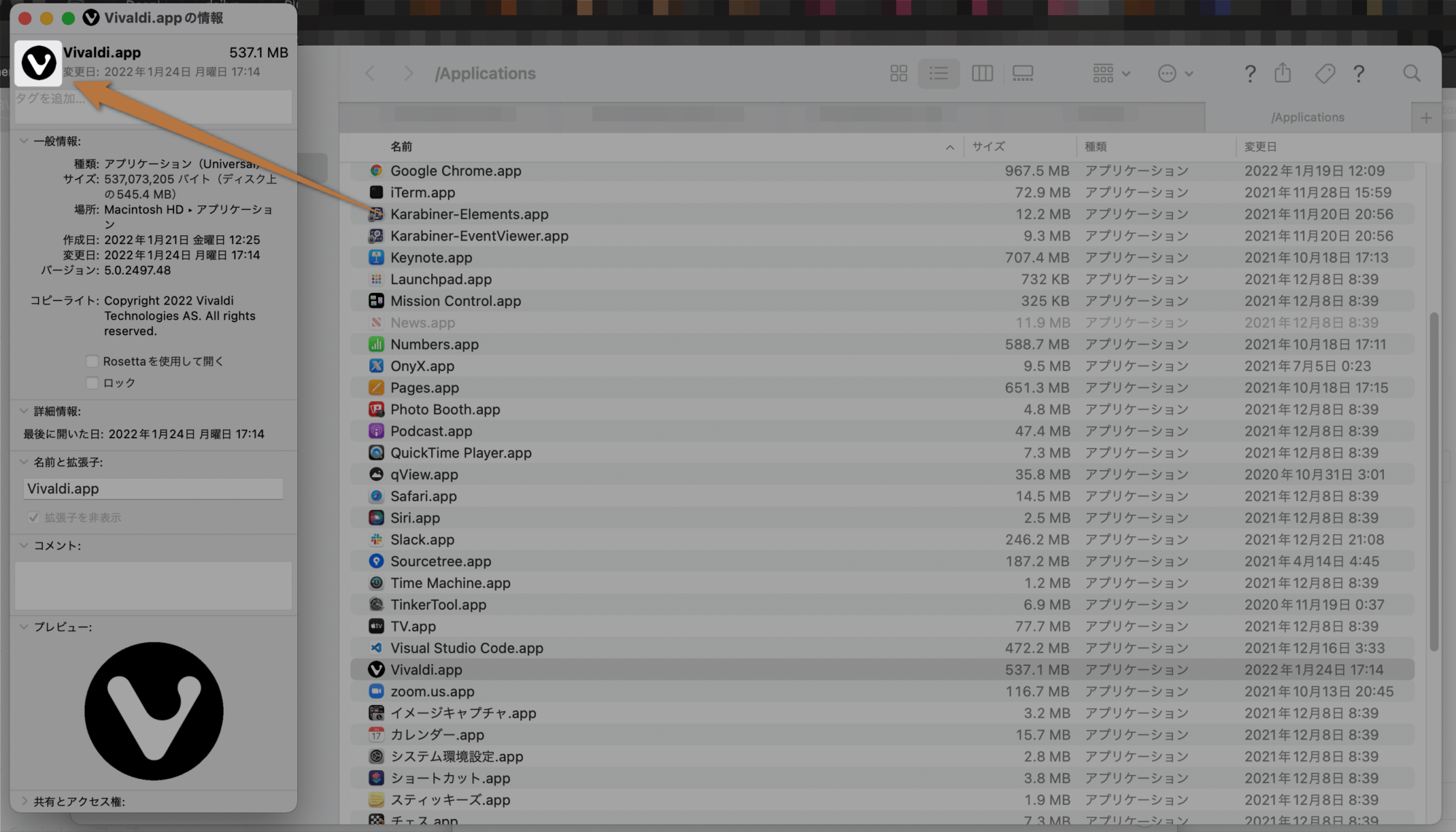The width and height of the screenshot is (1456, 832).
Task: Select the Launchpad.app row
Action: [882, 279]
